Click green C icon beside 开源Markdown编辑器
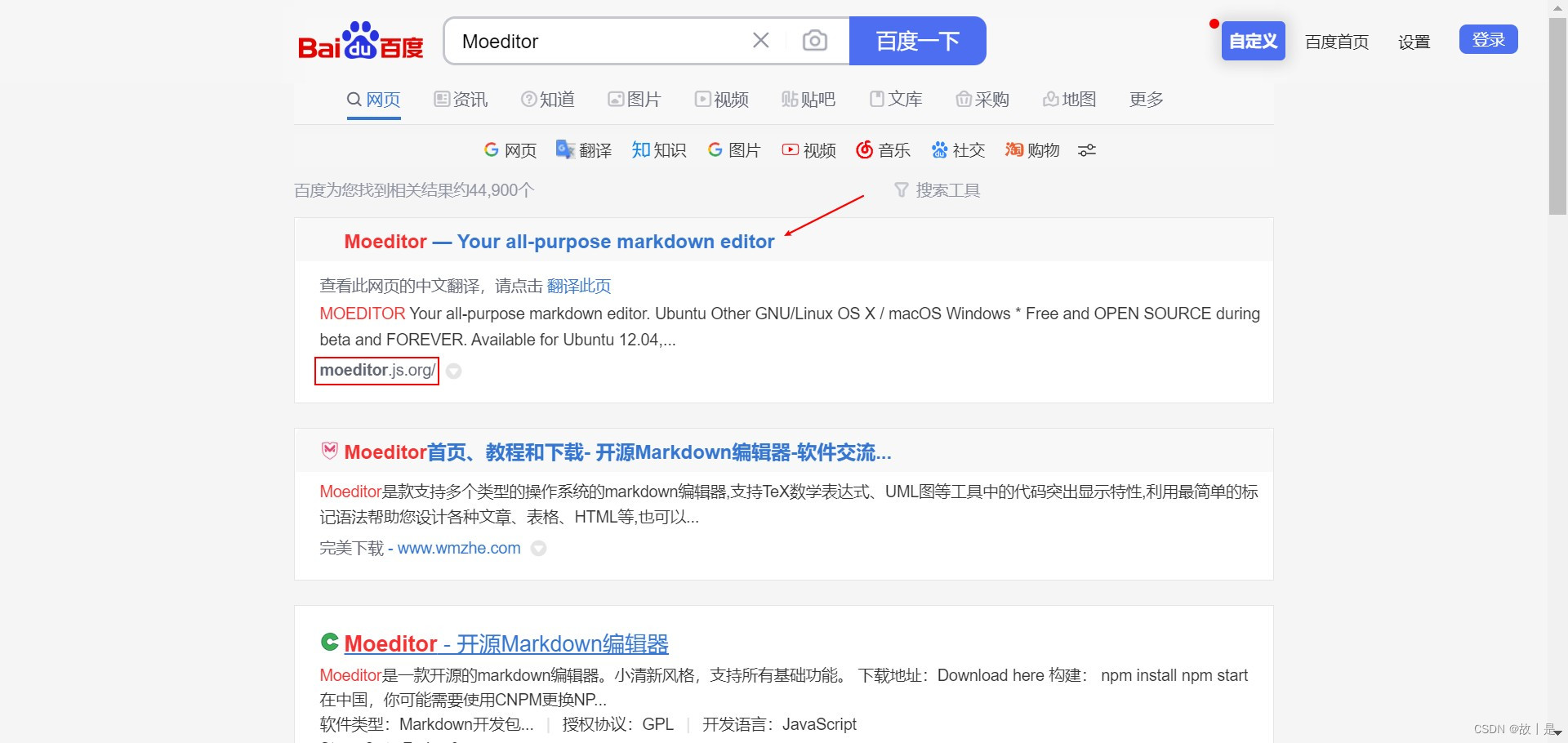The width and height of the screenshot is (1568, 743). [329, 643]
